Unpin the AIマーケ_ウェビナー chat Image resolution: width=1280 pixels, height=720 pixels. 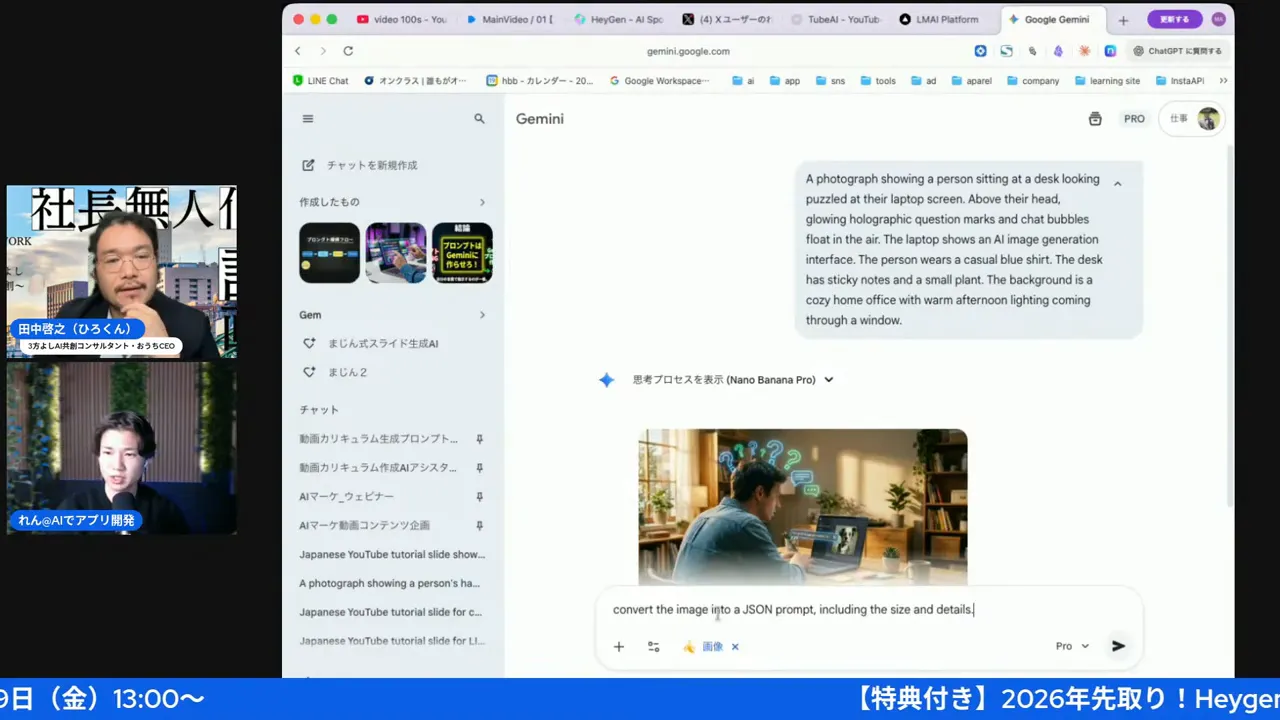pyautogui.click(x=480, y=496)
